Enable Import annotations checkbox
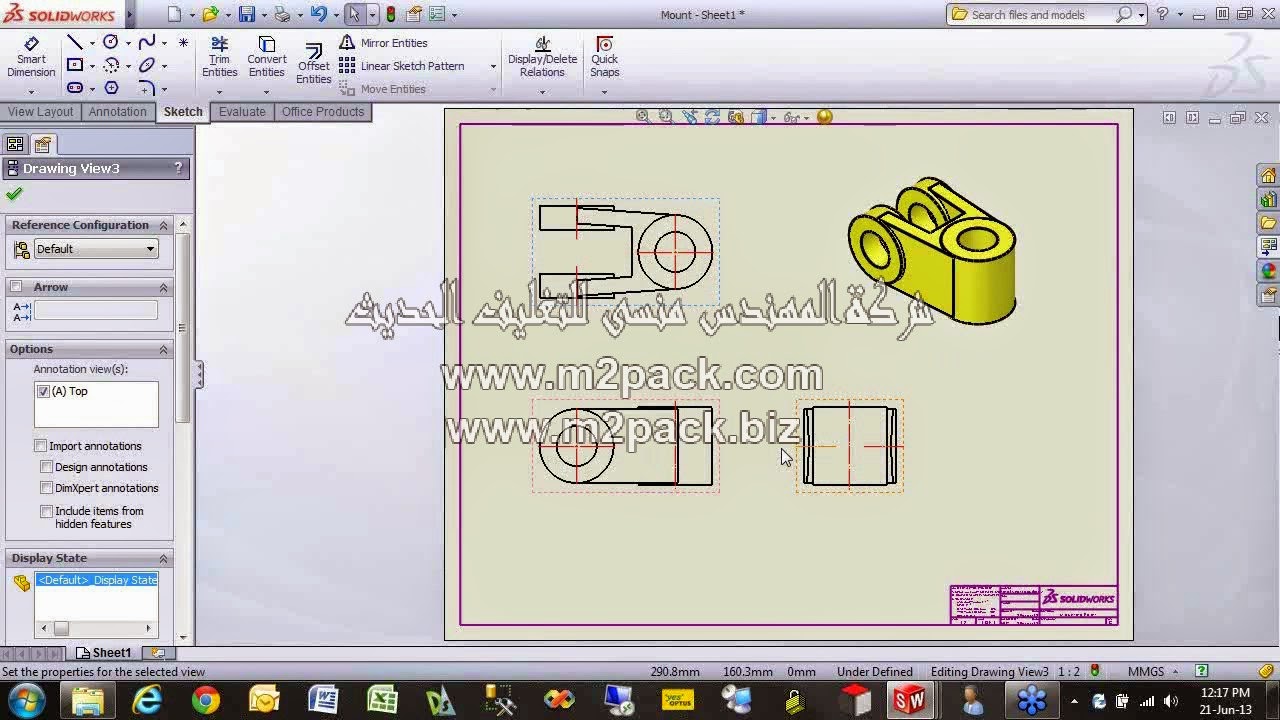This screenshot has height=720, width=1280. [41, 446]
